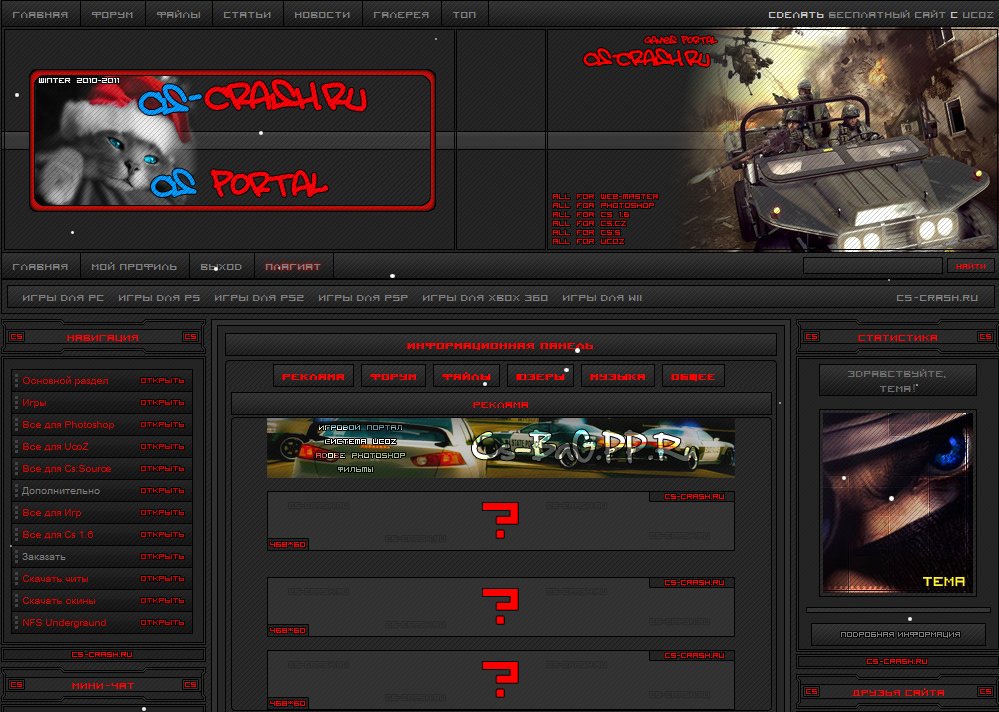Switch to Общее info panel tab
The width and height of the screenshot is (999, 712).
[x=693, y=376]
